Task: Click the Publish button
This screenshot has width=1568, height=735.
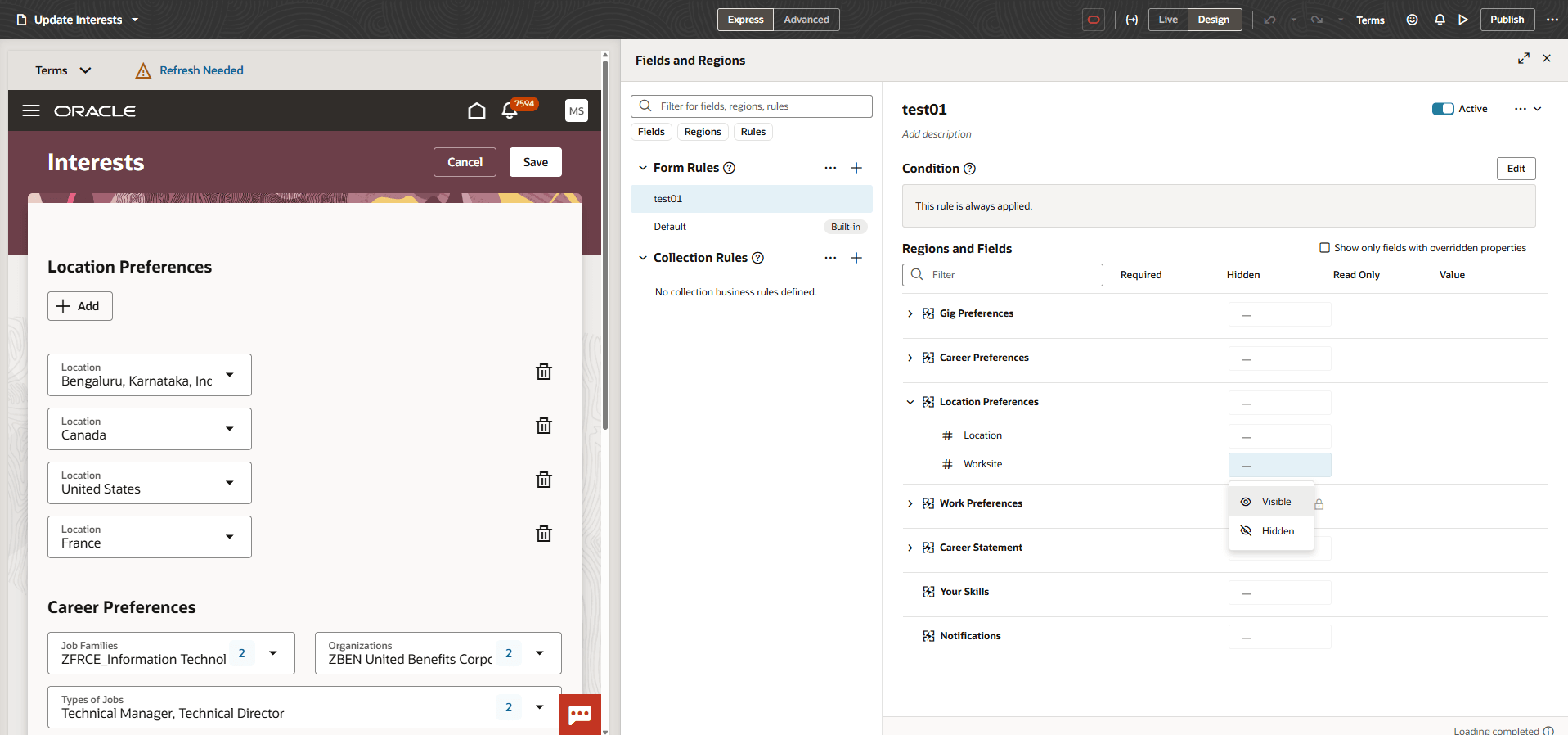Action: tap(1507, 20)
